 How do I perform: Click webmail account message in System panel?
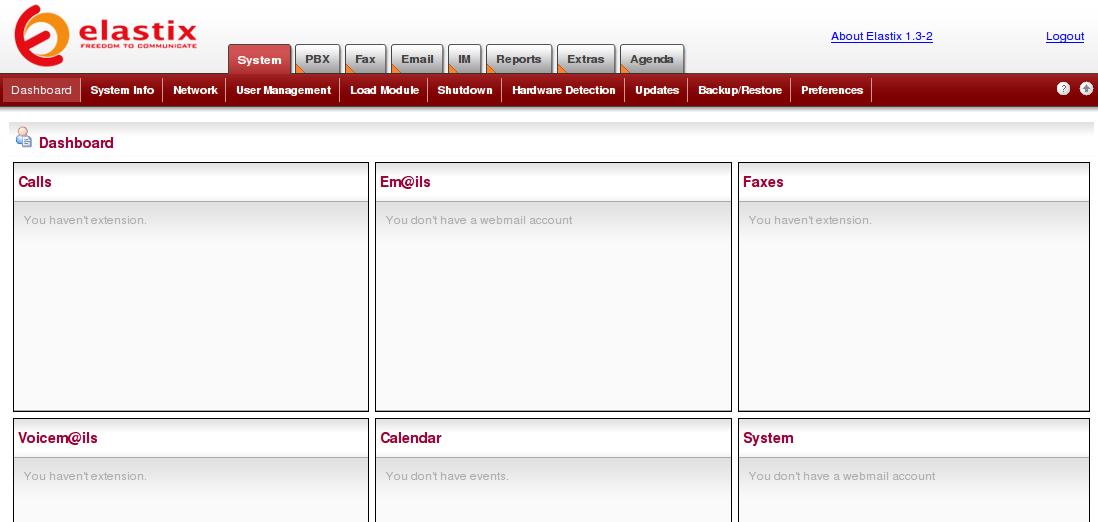842,476
